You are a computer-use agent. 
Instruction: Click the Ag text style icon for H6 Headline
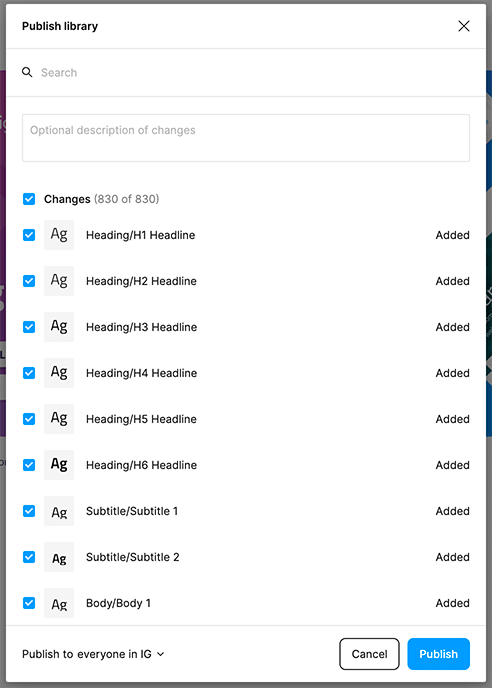[x=59, y=465]
